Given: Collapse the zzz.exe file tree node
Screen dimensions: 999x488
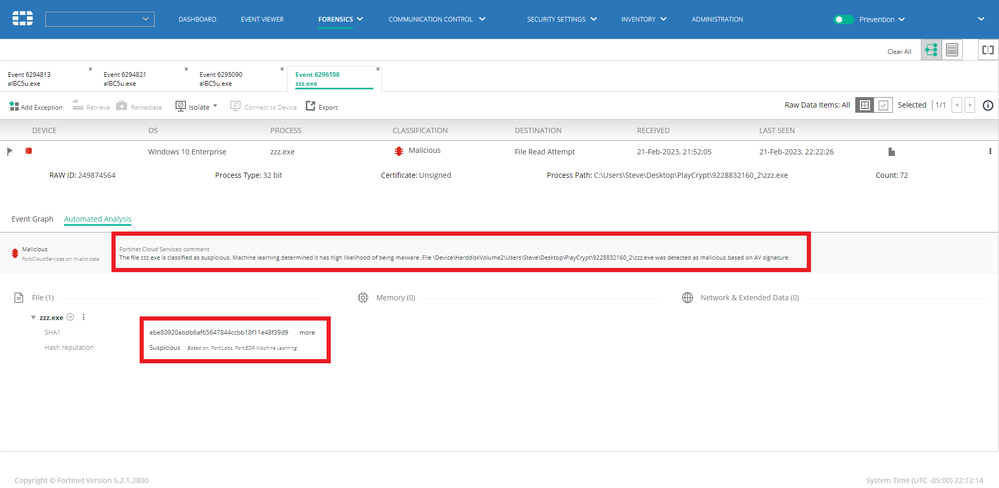Looking at the screenshot, I should [33, 317].
